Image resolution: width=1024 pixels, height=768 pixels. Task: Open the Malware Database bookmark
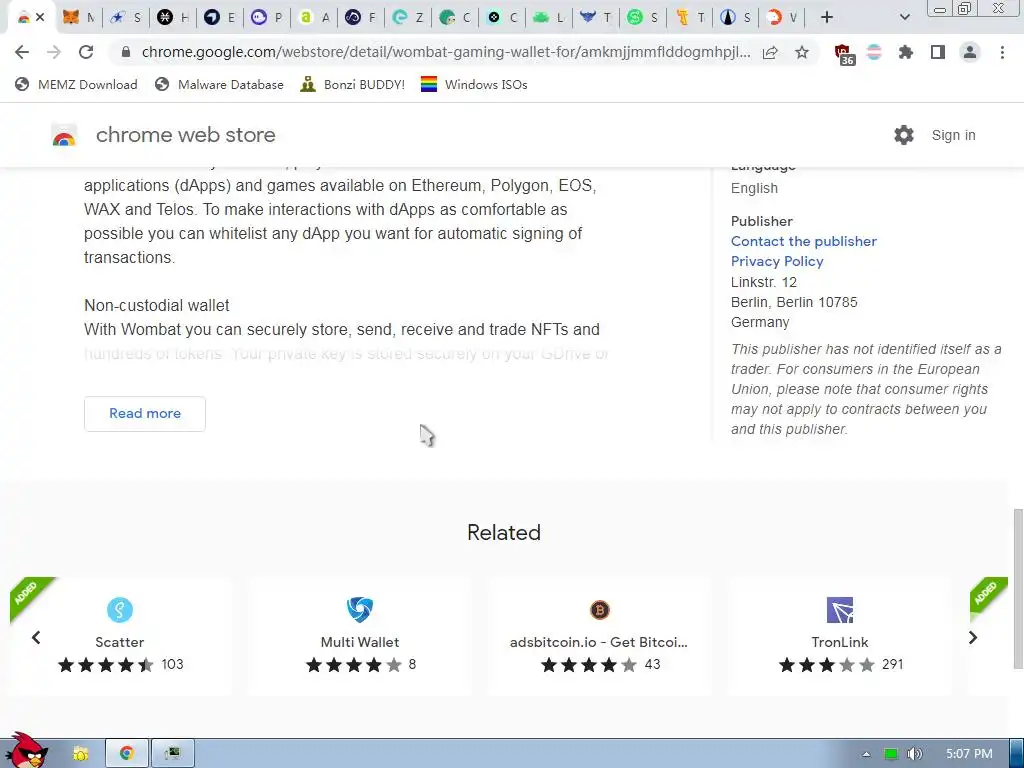pos(219,84)
